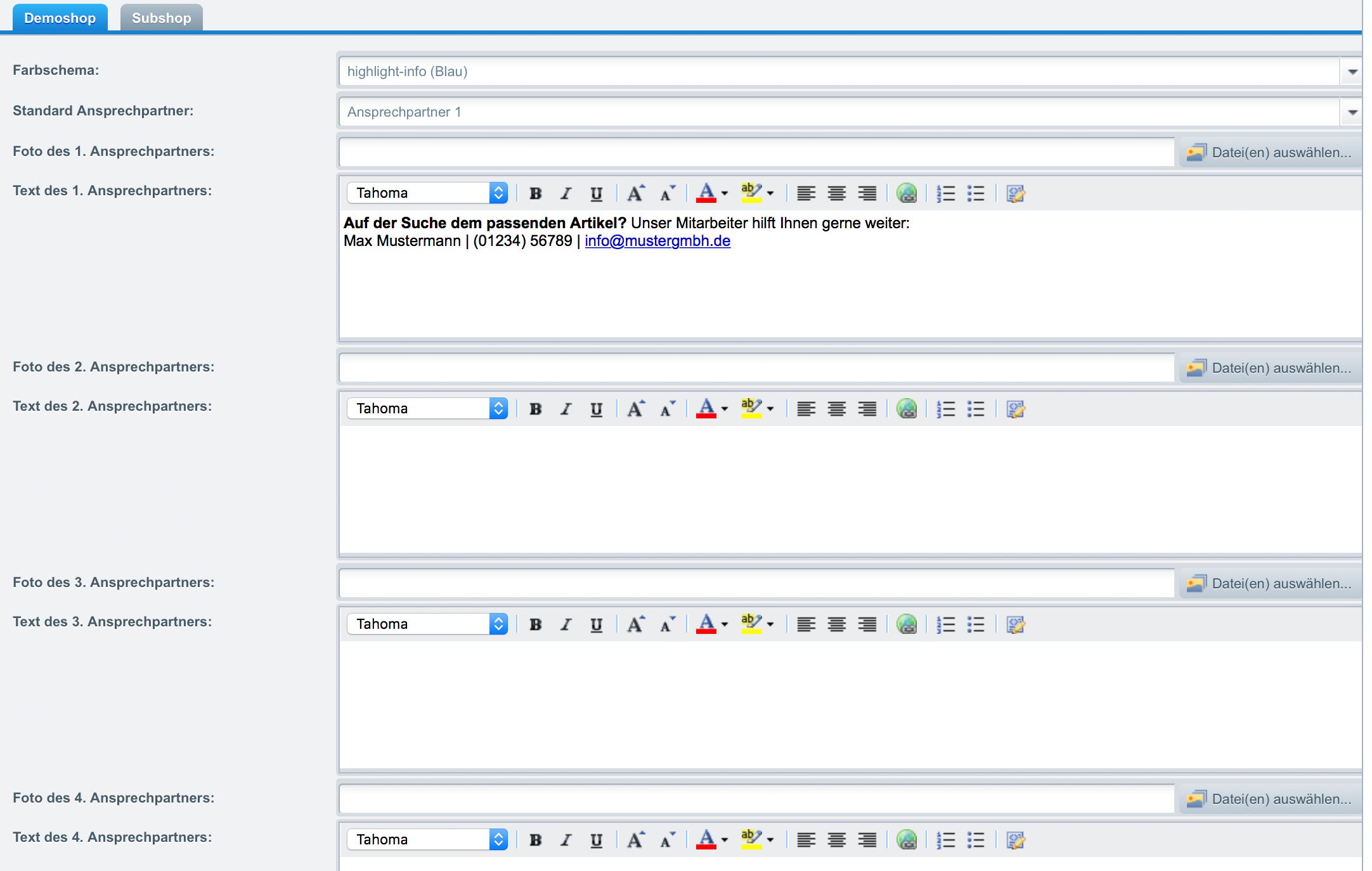Decrease font size in the 1. Ansprechpartner editor
This screenshot has height=871, width=1372.
coord(668,193)
